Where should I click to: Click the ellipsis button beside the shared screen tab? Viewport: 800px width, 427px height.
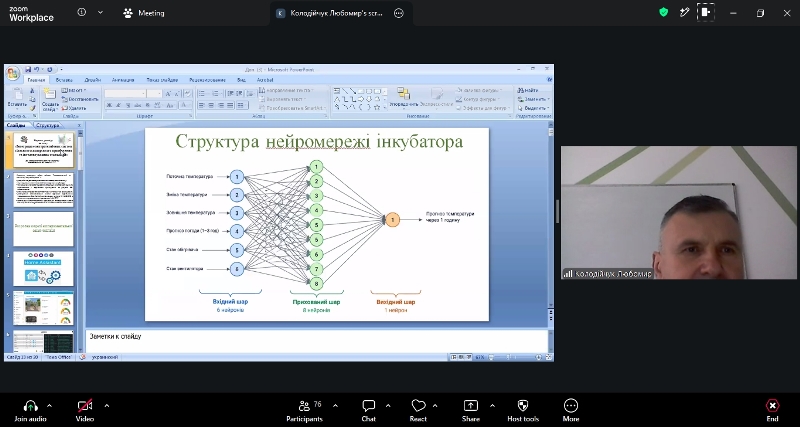tap(399, 13)
